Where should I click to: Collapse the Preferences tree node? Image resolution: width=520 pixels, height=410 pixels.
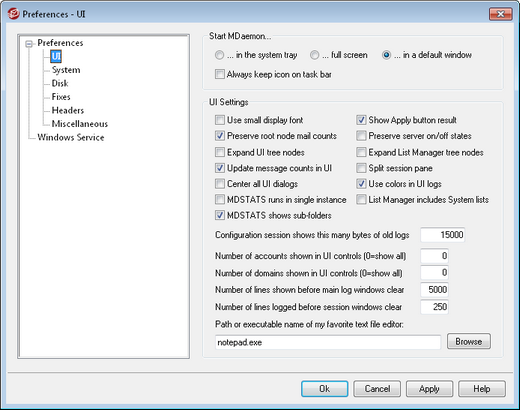tap(29, 44)
